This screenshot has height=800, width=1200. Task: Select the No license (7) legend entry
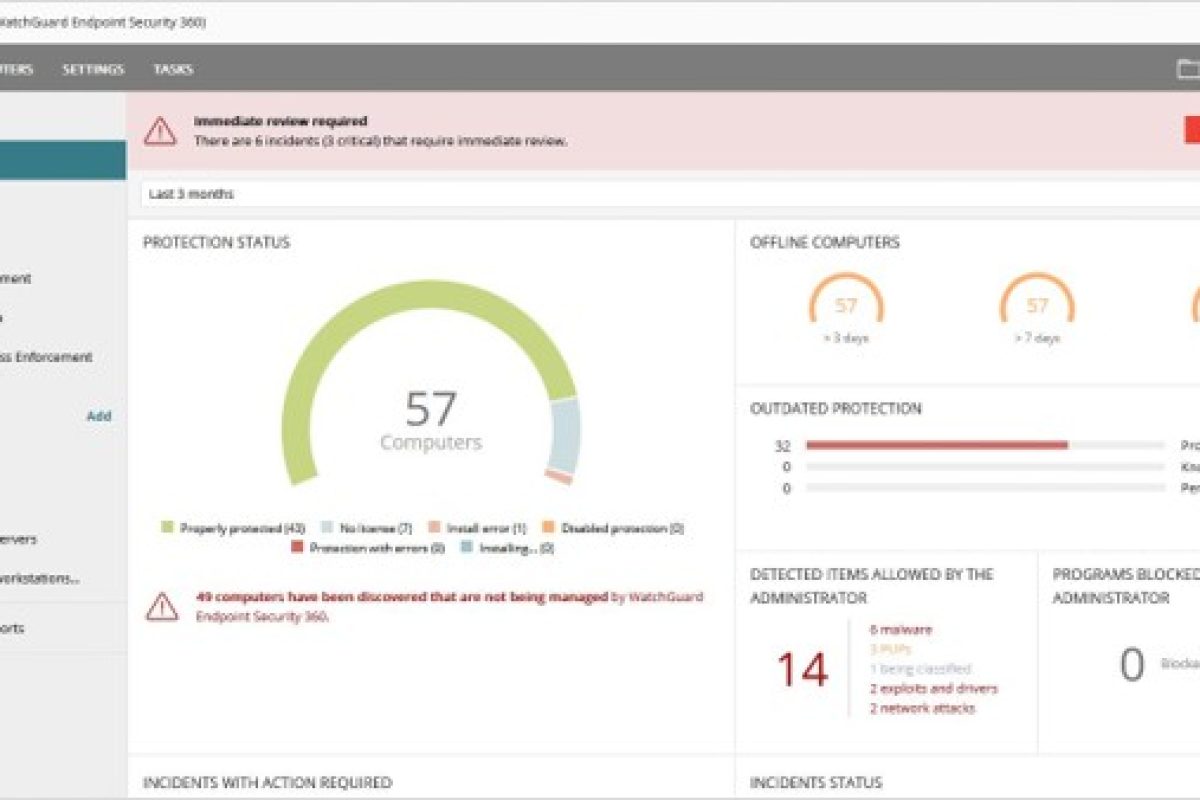366,528
